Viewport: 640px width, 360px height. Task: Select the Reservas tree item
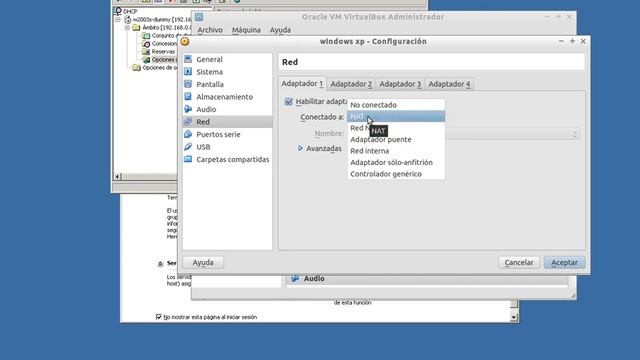(159, 52)
